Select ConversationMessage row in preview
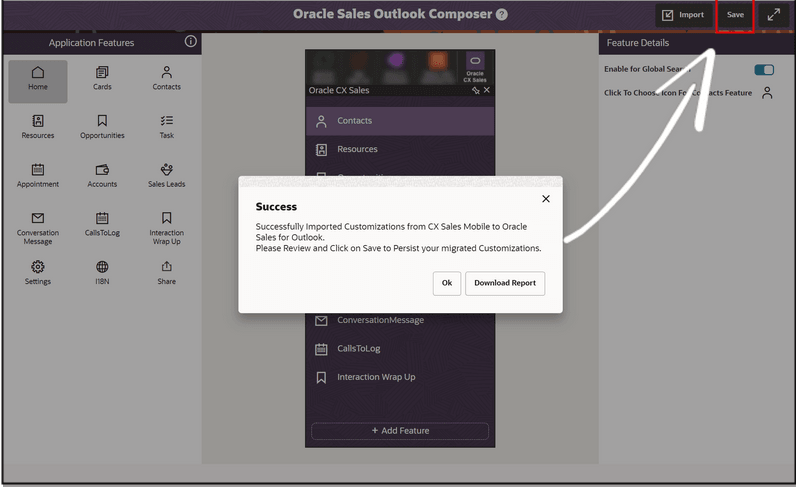796x487 pixels. click(x=400, y=320)
